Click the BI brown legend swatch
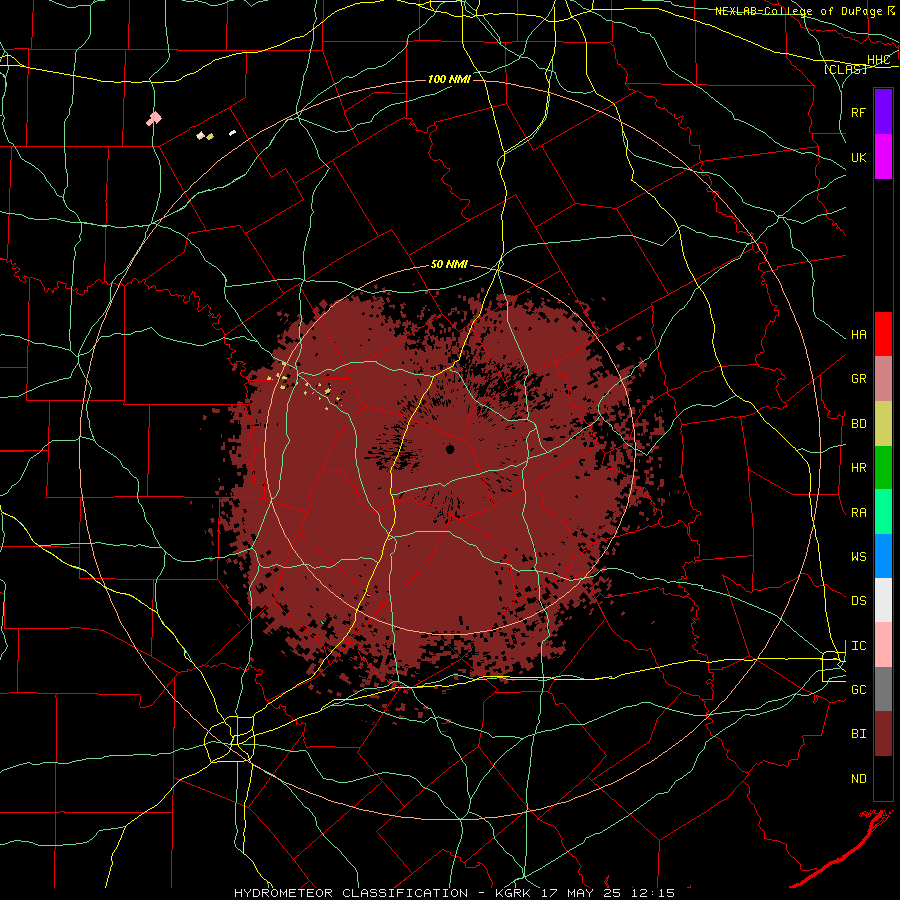Screen dimensions: 900x900 click(883, 734)
